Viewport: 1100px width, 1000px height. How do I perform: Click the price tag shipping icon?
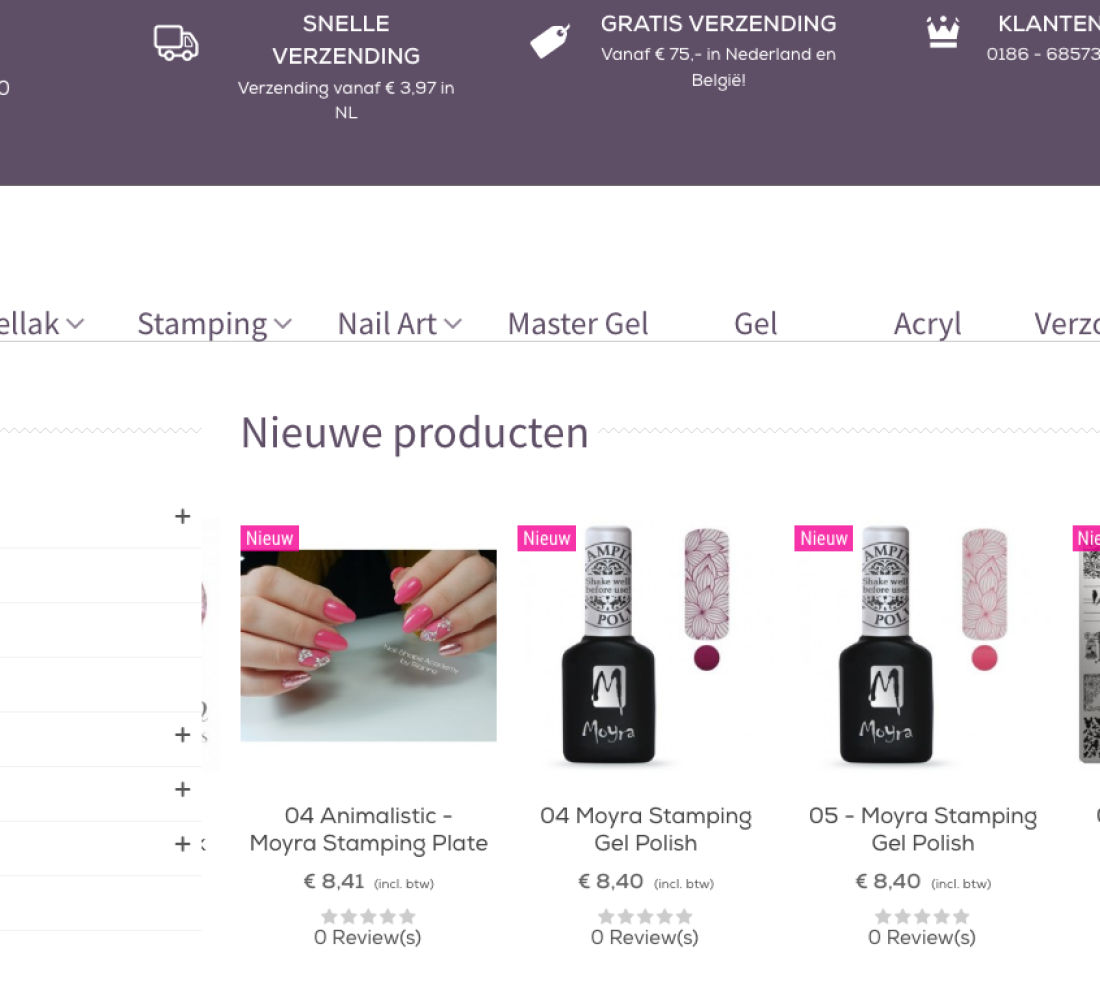point(549,41)
